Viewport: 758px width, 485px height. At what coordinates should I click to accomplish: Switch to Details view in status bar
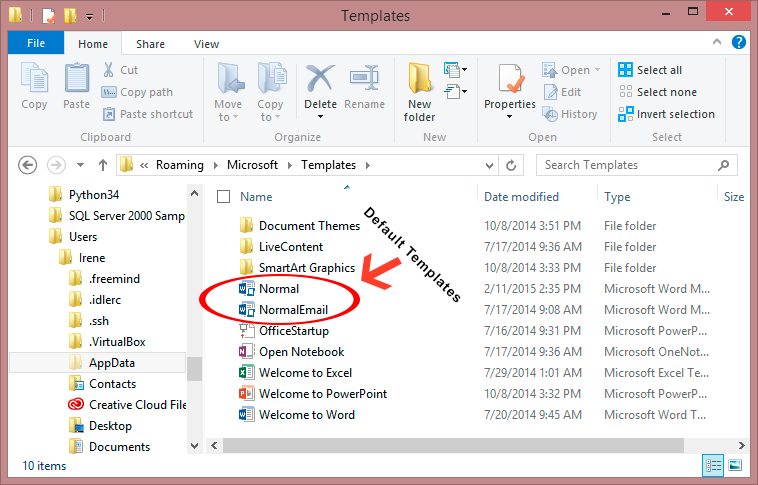pyautogui.click(x=713, y=466)
